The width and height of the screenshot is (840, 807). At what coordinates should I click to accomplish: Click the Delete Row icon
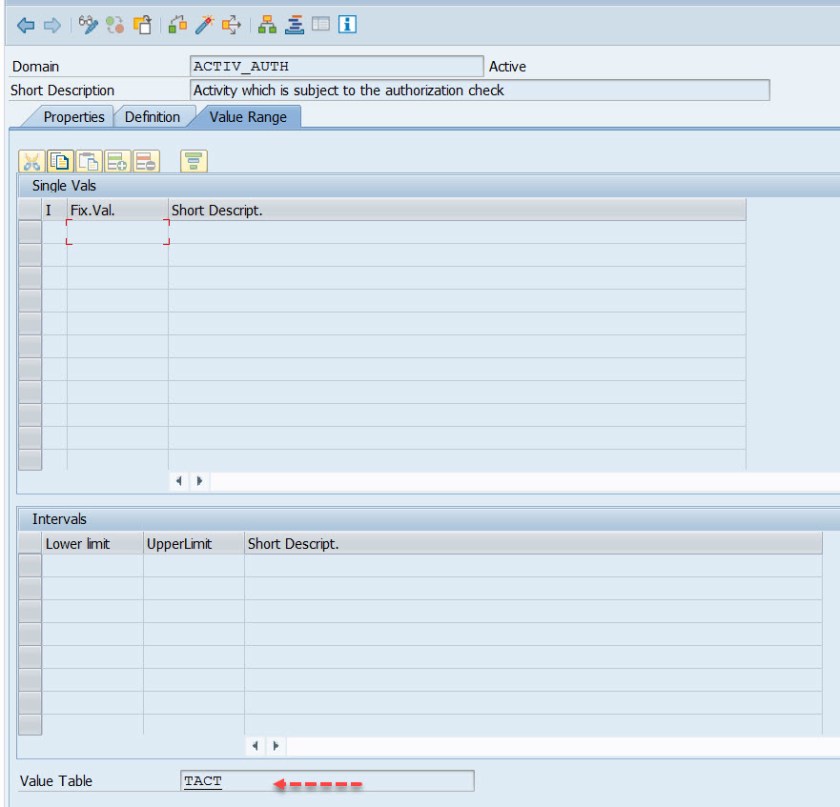(x=146, y=160)
